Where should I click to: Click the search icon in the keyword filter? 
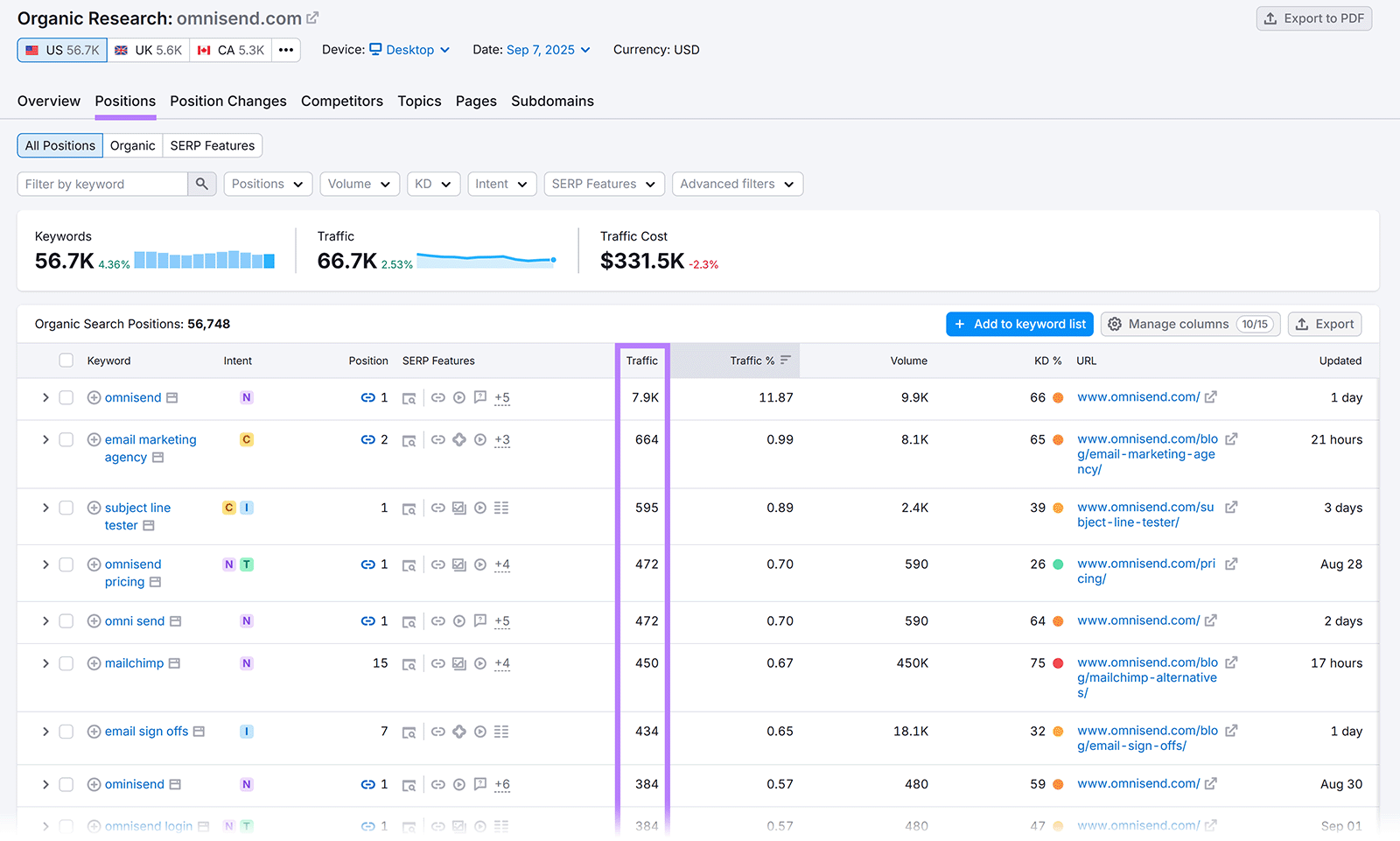tap(202, 184)
